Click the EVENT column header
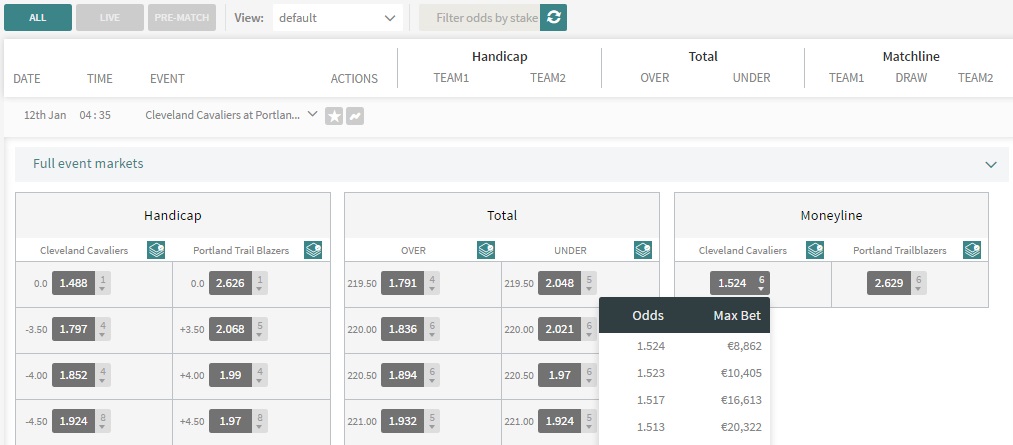 pyautogui.click(x=167, y=79)
